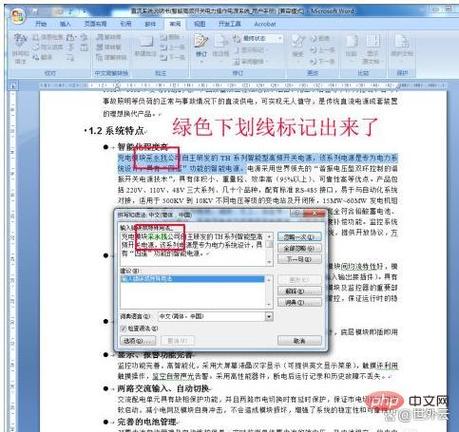Click 简转繁 convert to traditional Chinese
The image size is (459, 432).
(x=108, y=47)
